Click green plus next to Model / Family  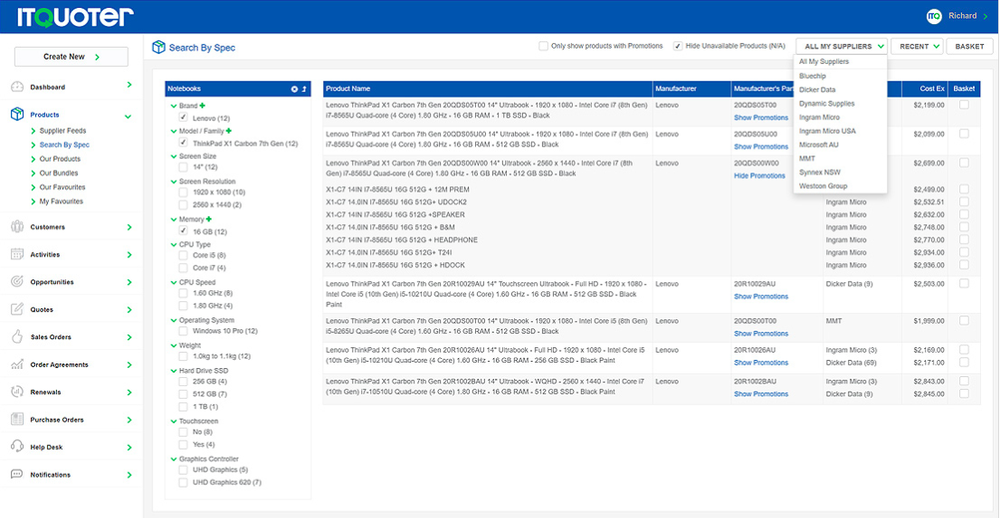(x=228, y=131)
